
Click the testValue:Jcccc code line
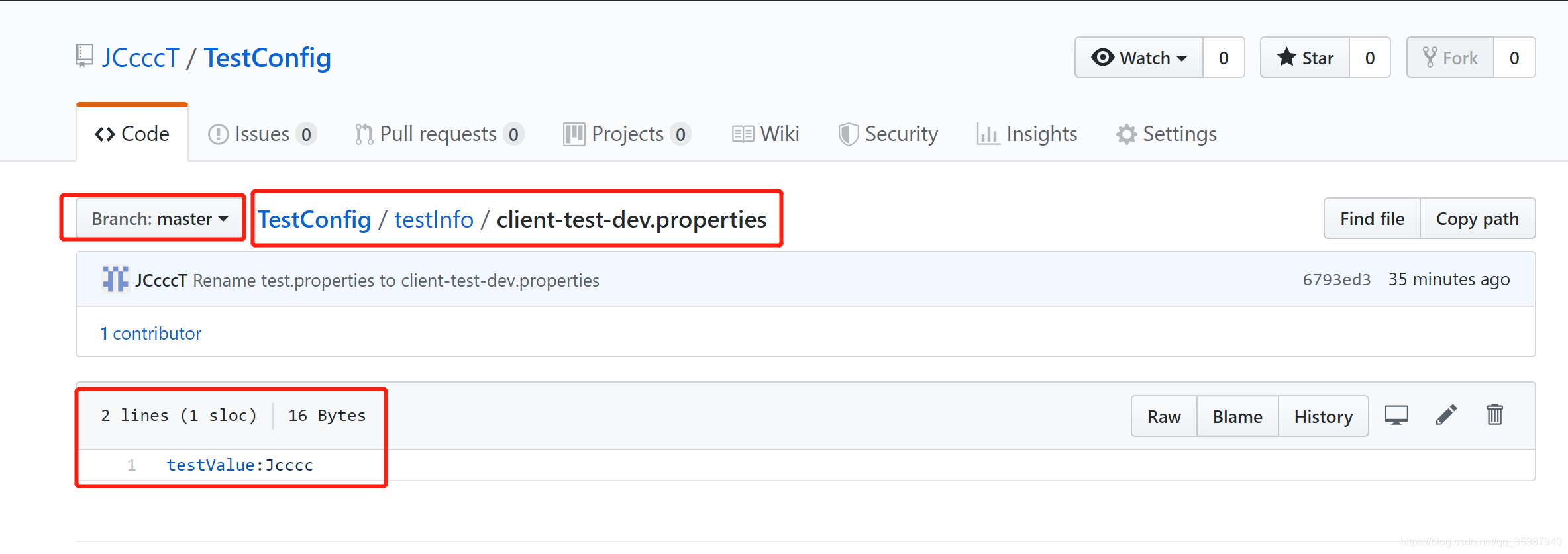pos(240,465)
